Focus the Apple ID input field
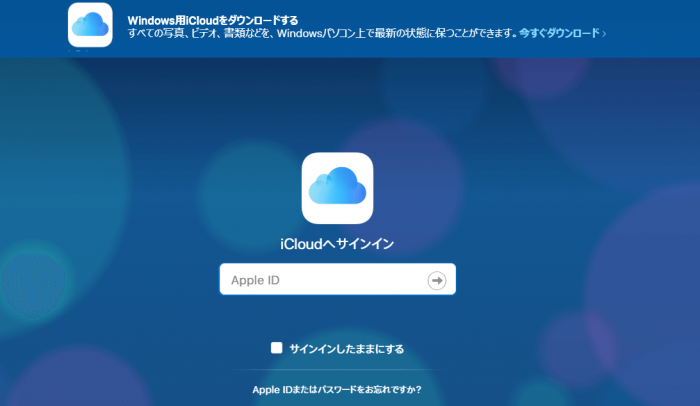The width and height of the screenshot is (700, 406). tap(338, 279)
